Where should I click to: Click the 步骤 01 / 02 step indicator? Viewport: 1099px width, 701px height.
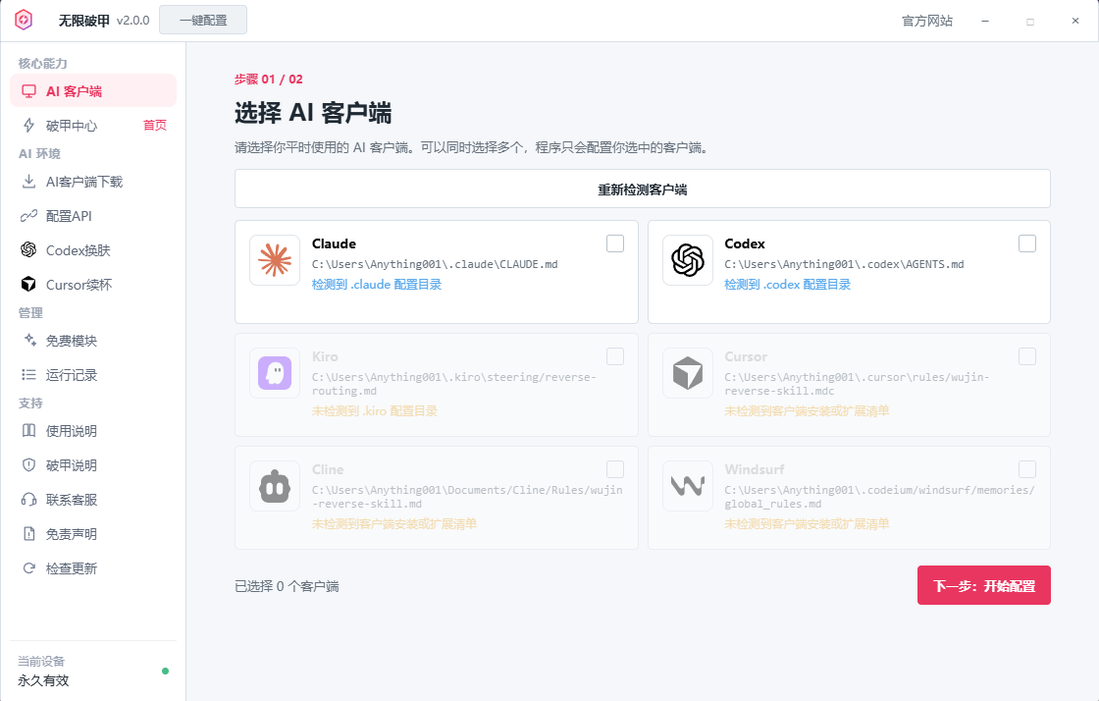point(268,79)
